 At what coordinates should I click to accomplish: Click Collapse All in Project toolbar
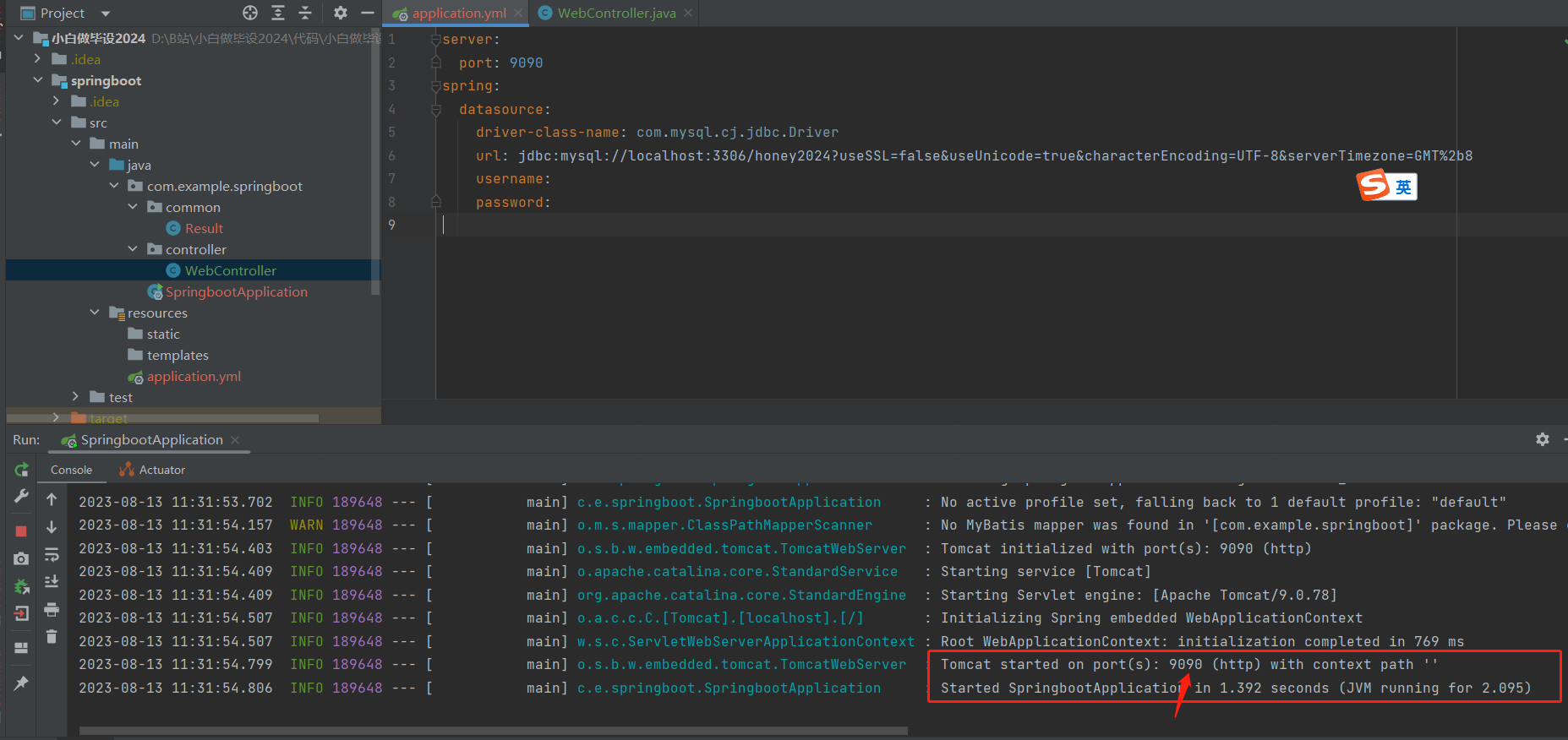point(305,13)
